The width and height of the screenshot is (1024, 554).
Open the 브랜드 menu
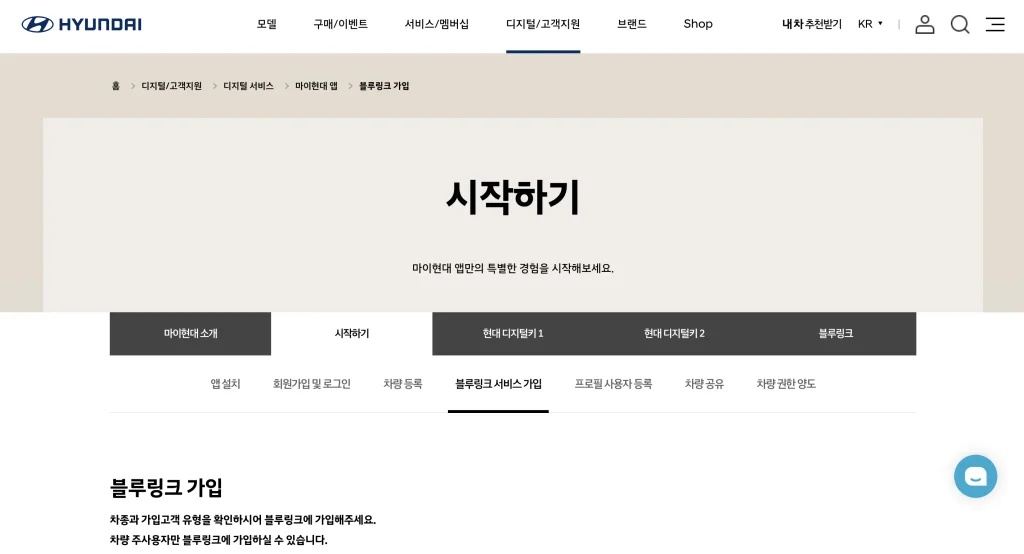pos(632,24)
